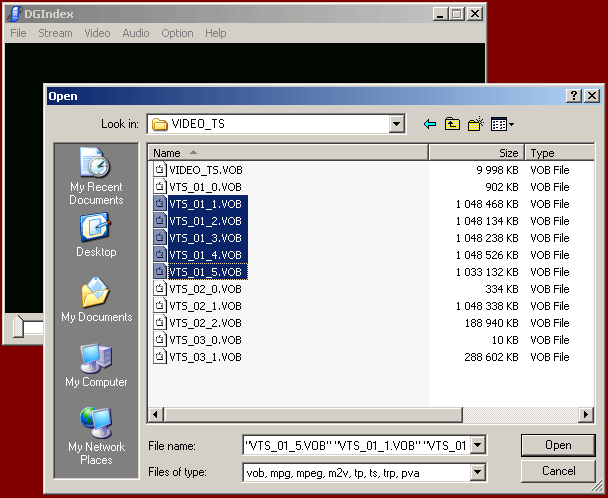The width and height of the screenshot is (608, 498).
Task: Open the Stream menu in DGIndex
Action: tap(55, 33)
